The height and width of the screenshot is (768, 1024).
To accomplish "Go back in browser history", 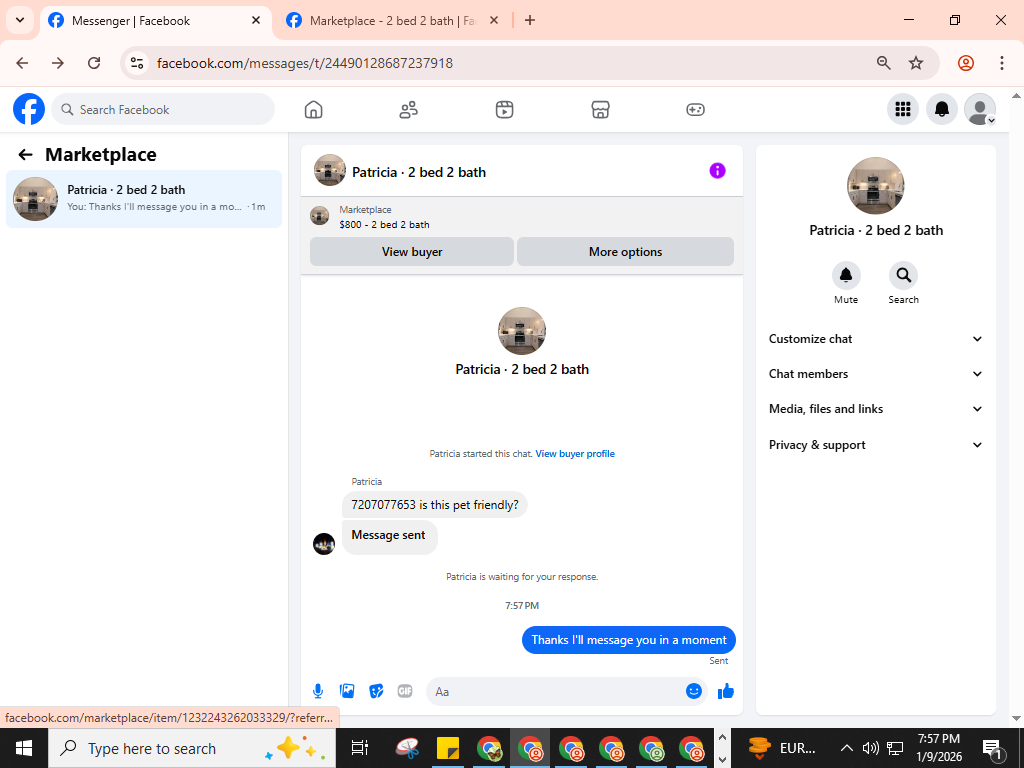I will (22, 63).
